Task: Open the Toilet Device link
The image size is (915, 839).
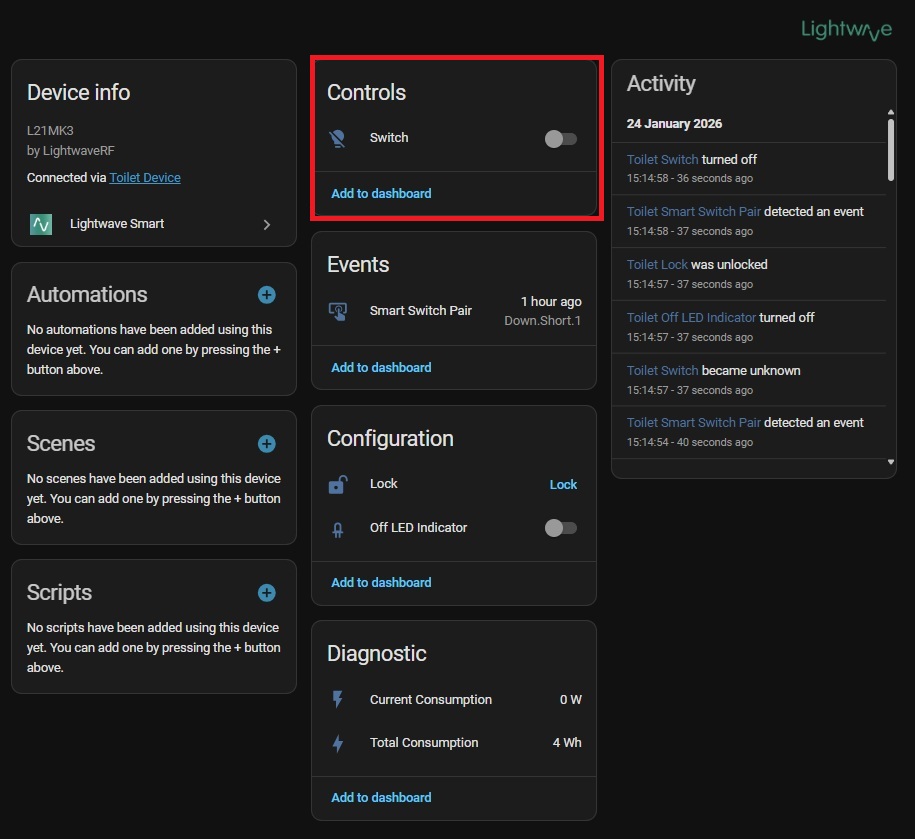Action: click(145, 178)
